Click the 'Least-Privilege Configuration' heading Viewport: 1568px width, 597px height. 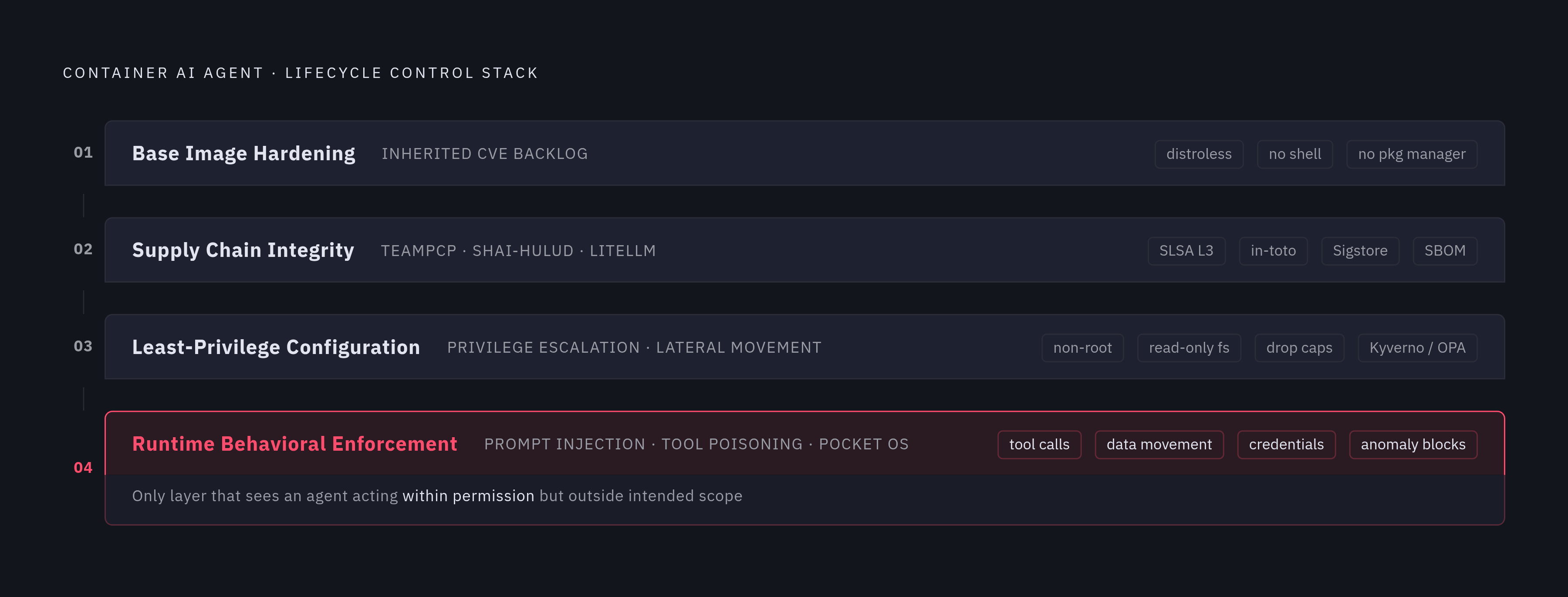coord(276,347)
